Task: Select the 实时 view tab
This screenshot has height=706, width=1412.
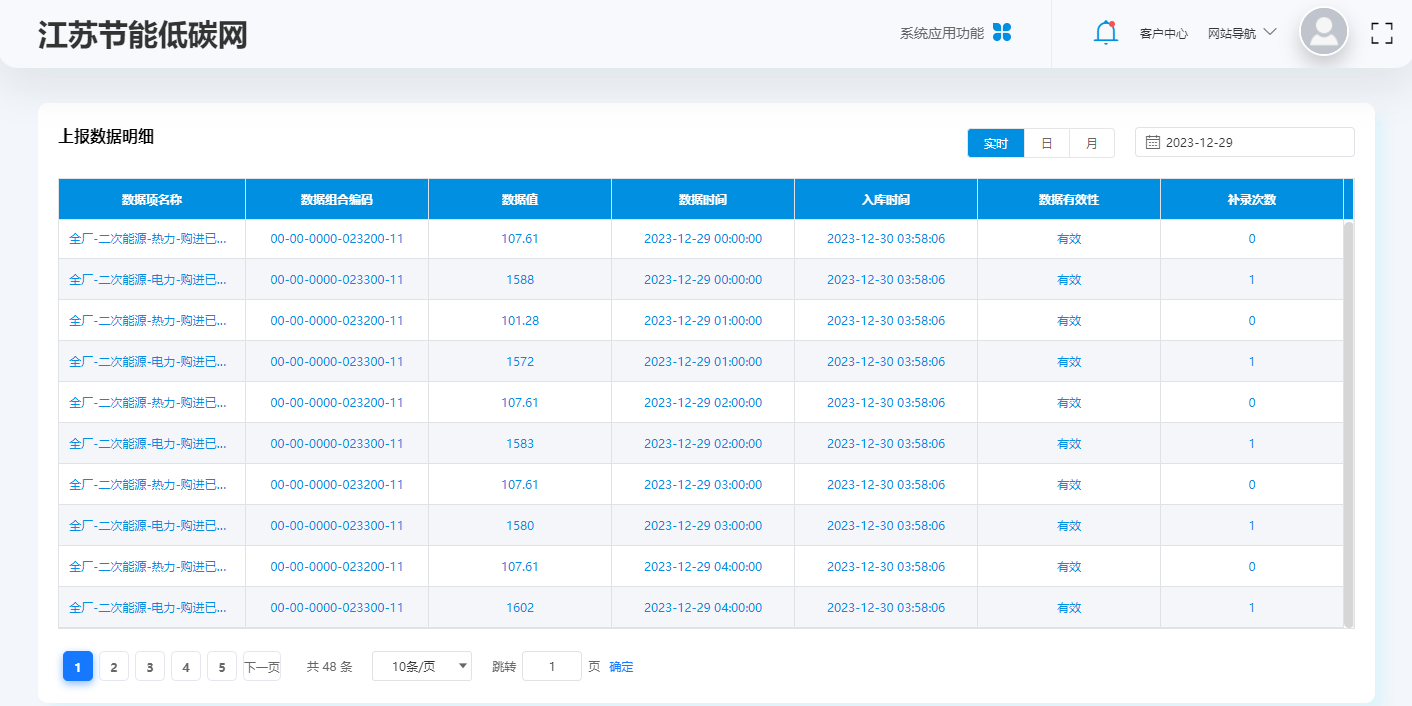Action: point(995,142)
